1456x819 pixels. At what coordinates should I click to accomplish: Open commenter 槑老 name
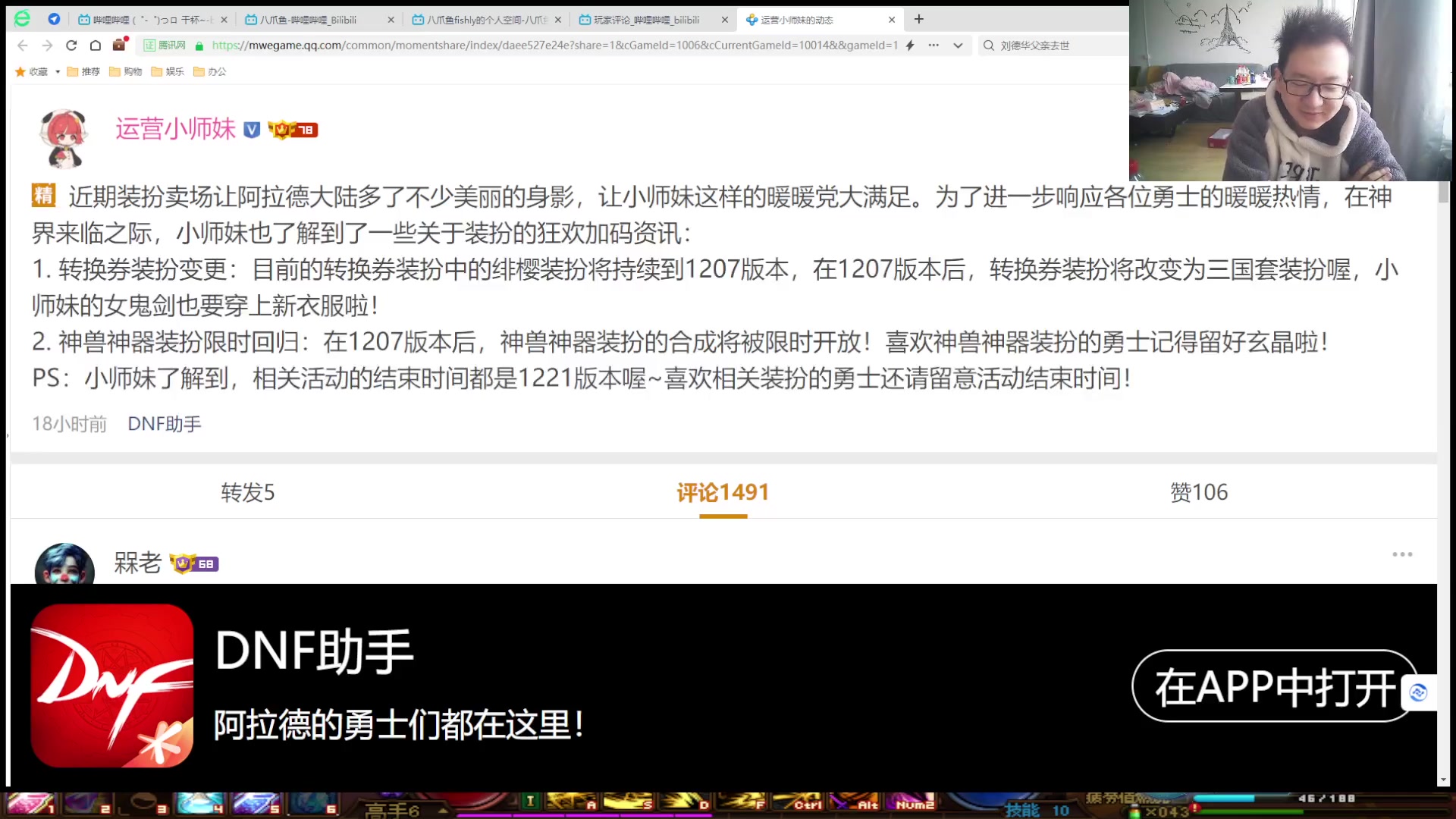[138, 563]
